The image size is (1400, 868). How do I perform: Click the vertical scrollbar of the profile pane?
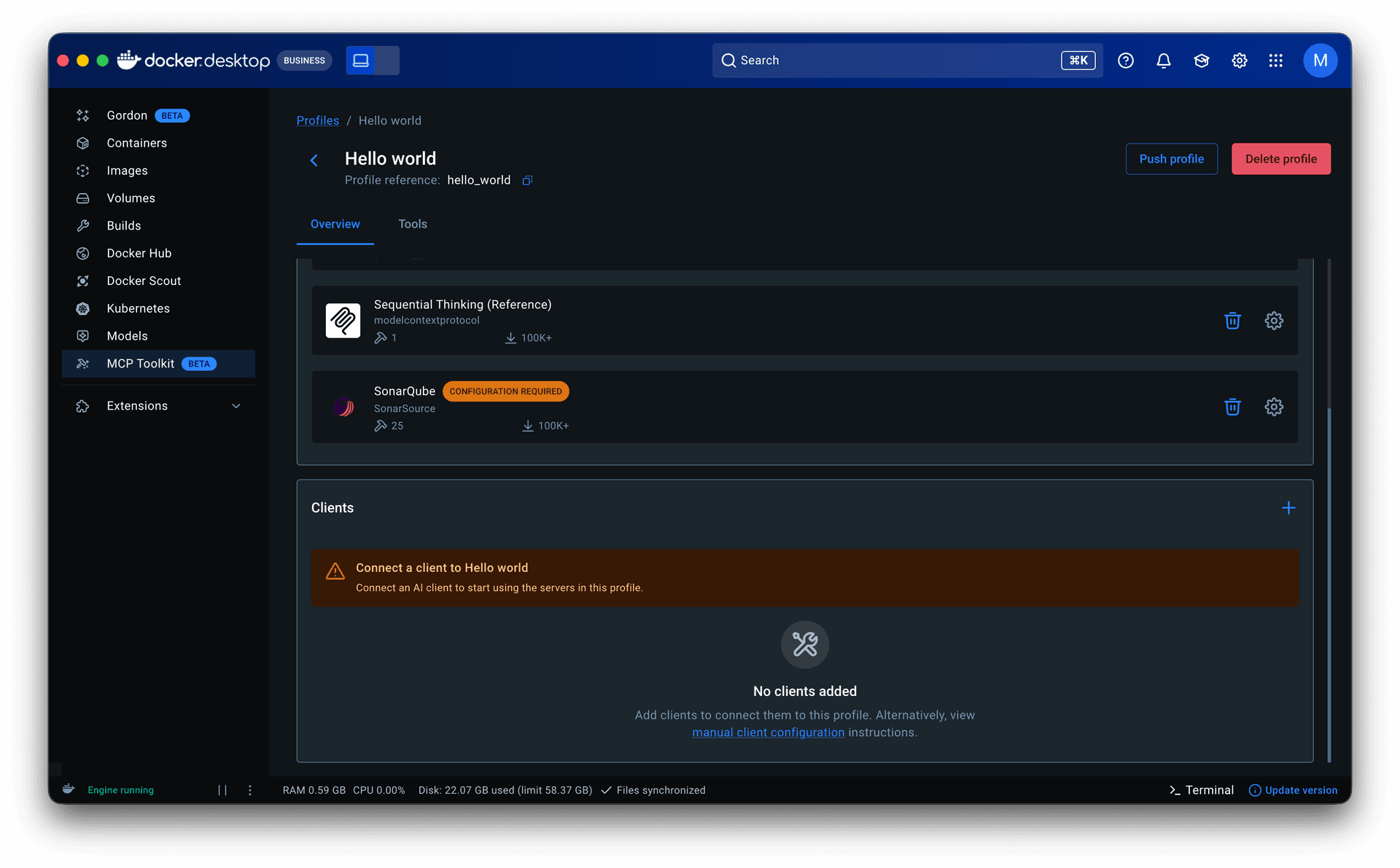1329,583
